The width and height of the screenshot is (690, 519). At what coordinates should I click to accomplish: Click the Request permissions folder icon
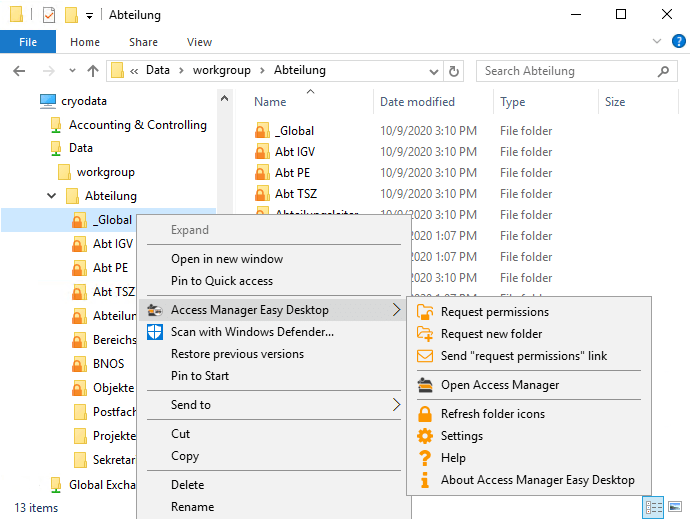pos(425,312)
